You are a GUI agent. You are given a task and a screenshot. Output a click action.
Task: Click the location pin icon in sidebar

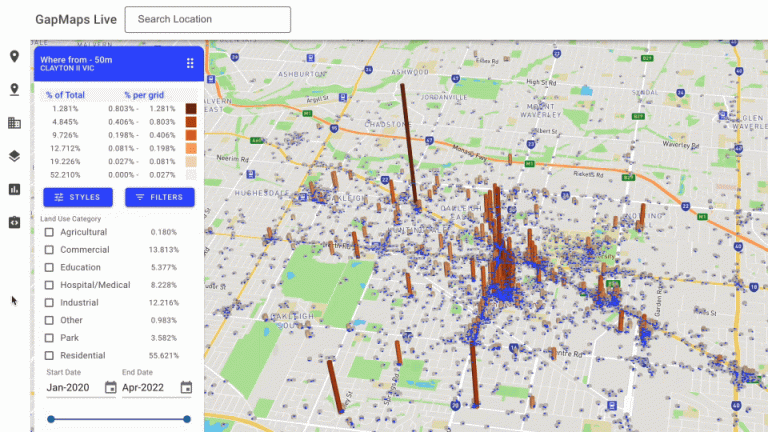tap(14, 57)
